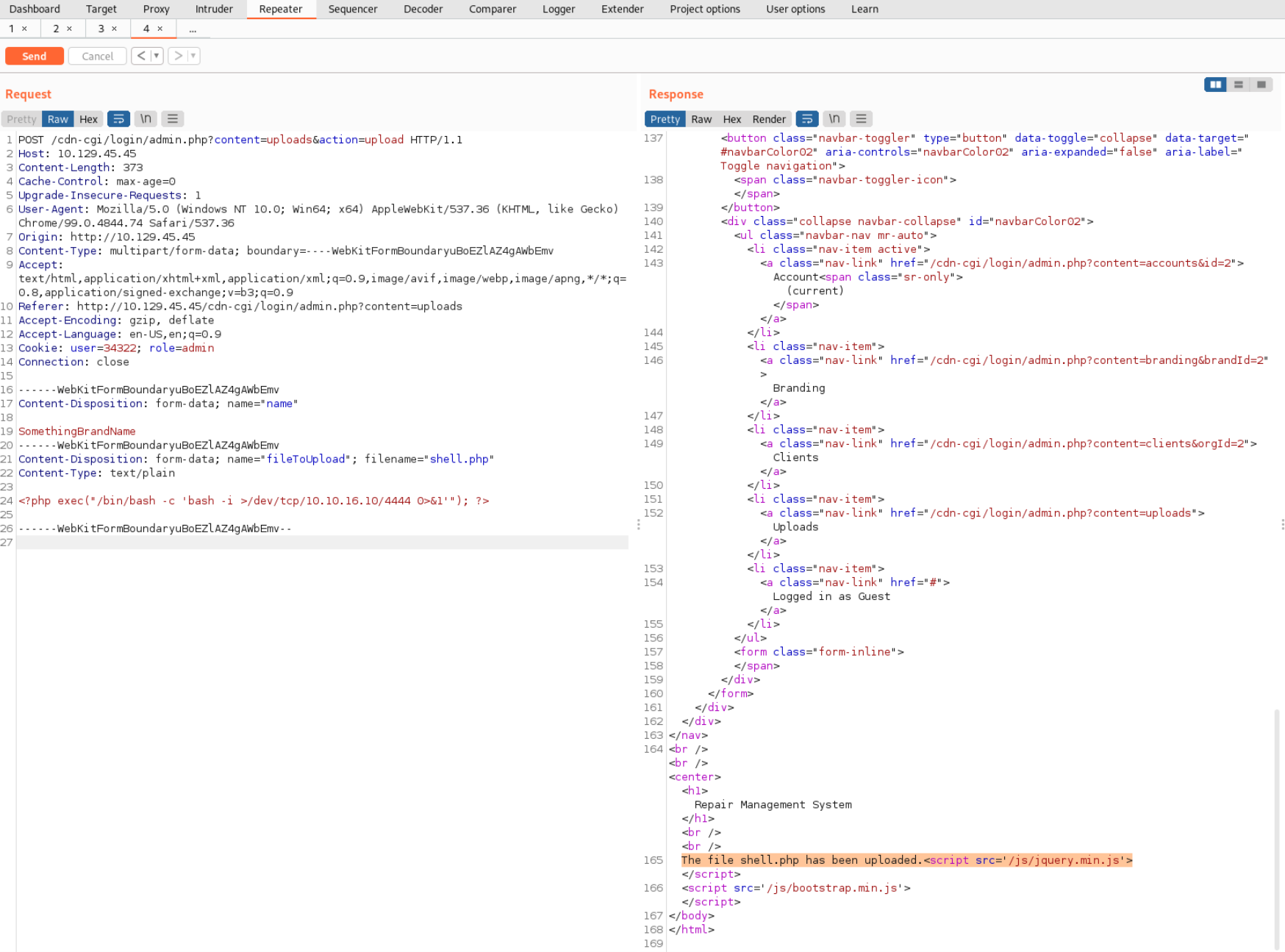Screen dimensions: 1285x952
Task: Go forward to next request in history
Action: [x=178, y=56]
